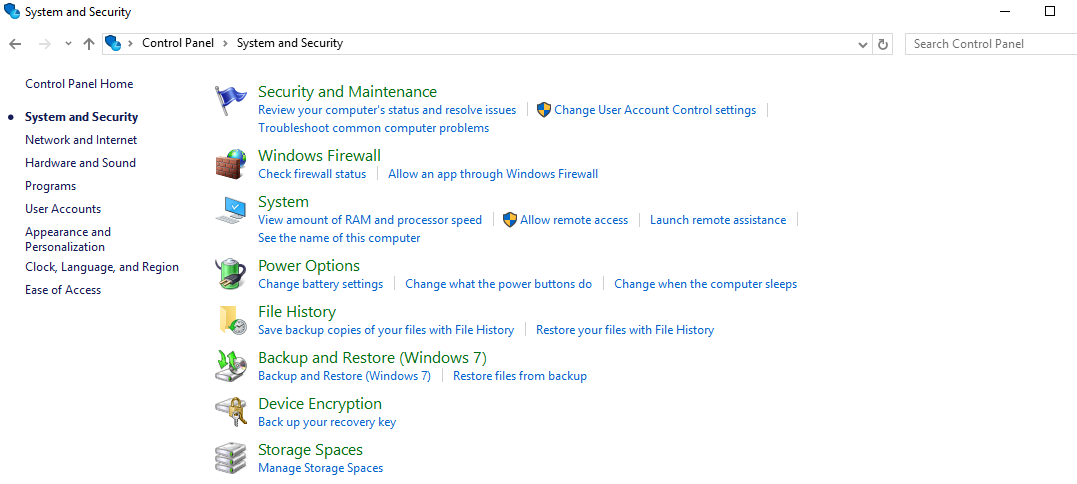1077x484 pixels.
Task: Click the Search Control Panel field
Action: pos(988,44)
